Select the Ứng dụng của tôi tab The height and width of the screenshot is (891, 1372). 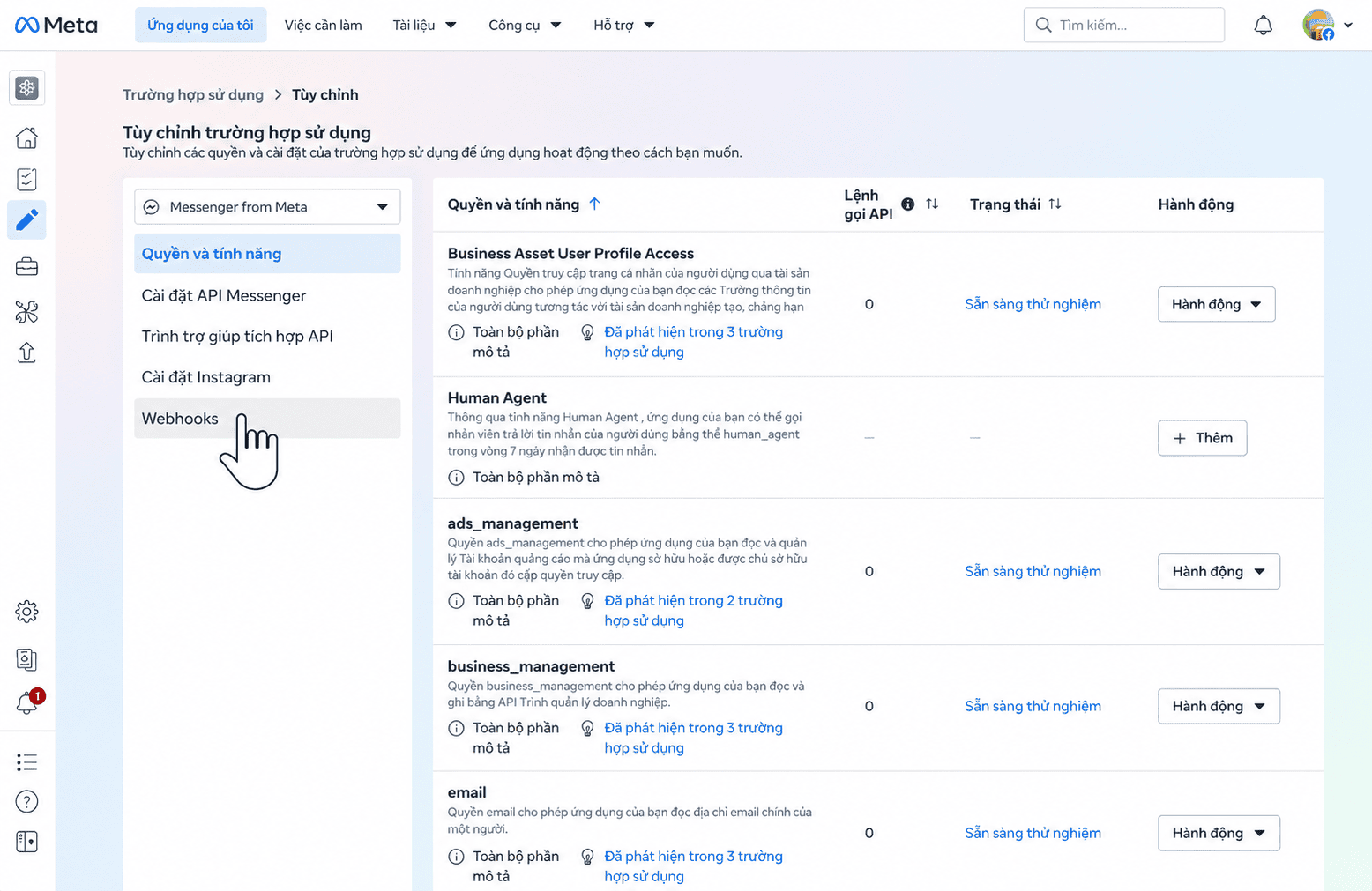(x=200, y=25)
